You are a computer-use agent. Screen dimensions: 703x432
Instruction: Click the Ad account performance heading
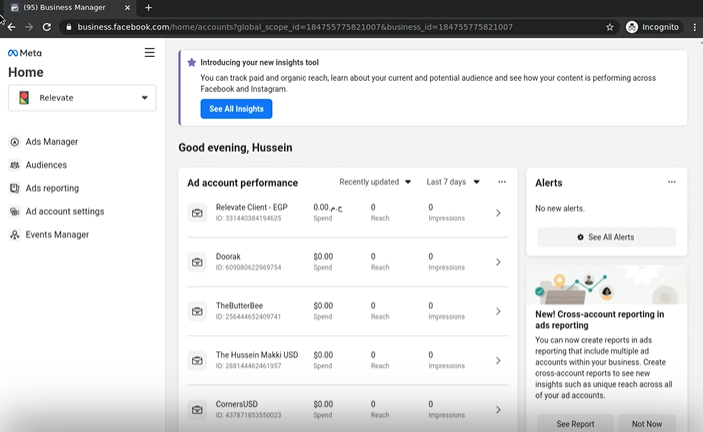click(x=243, y=183)
